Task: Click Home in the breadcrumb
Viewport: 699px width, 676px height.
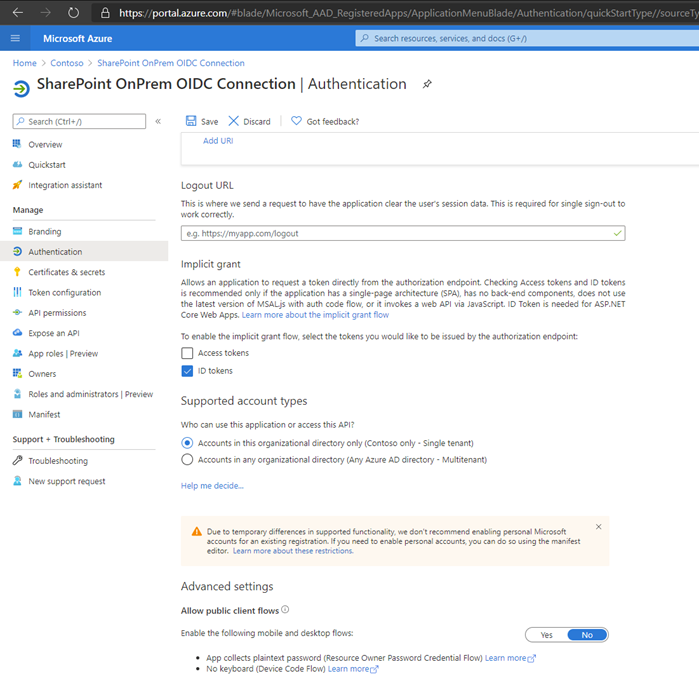Action: click(x=25, y=63)
